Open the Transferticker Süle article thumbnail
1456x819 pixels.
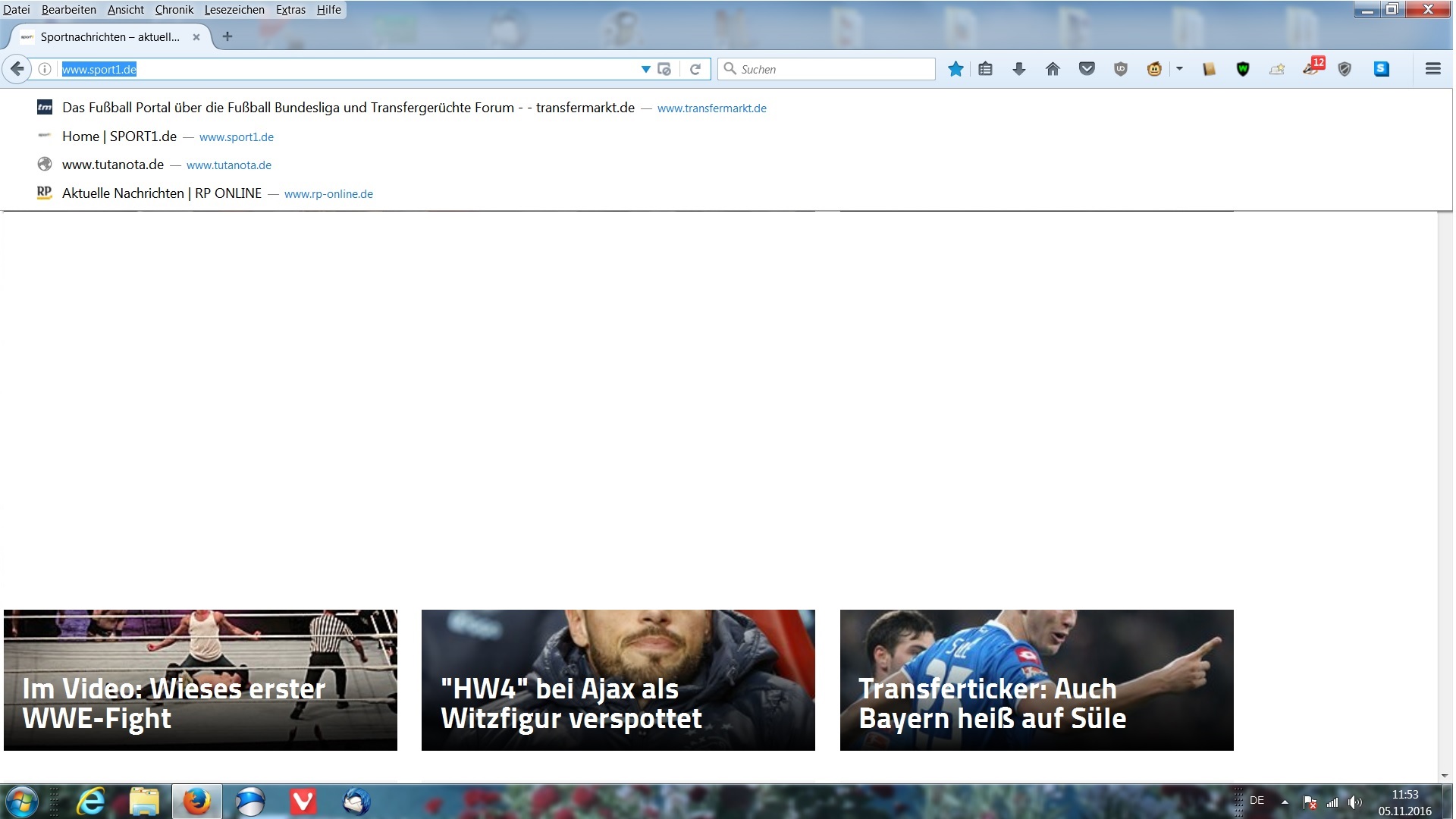coord(1036,679)
